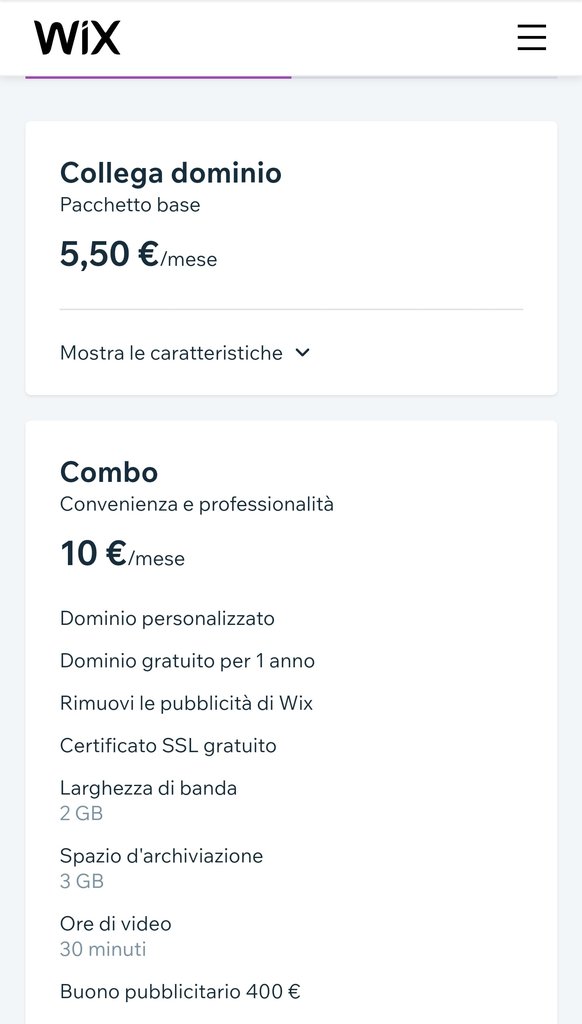Click Buono pubblicitario 400 € feature
Screen dimensions: 582x1024
click(x=180, y=992)
